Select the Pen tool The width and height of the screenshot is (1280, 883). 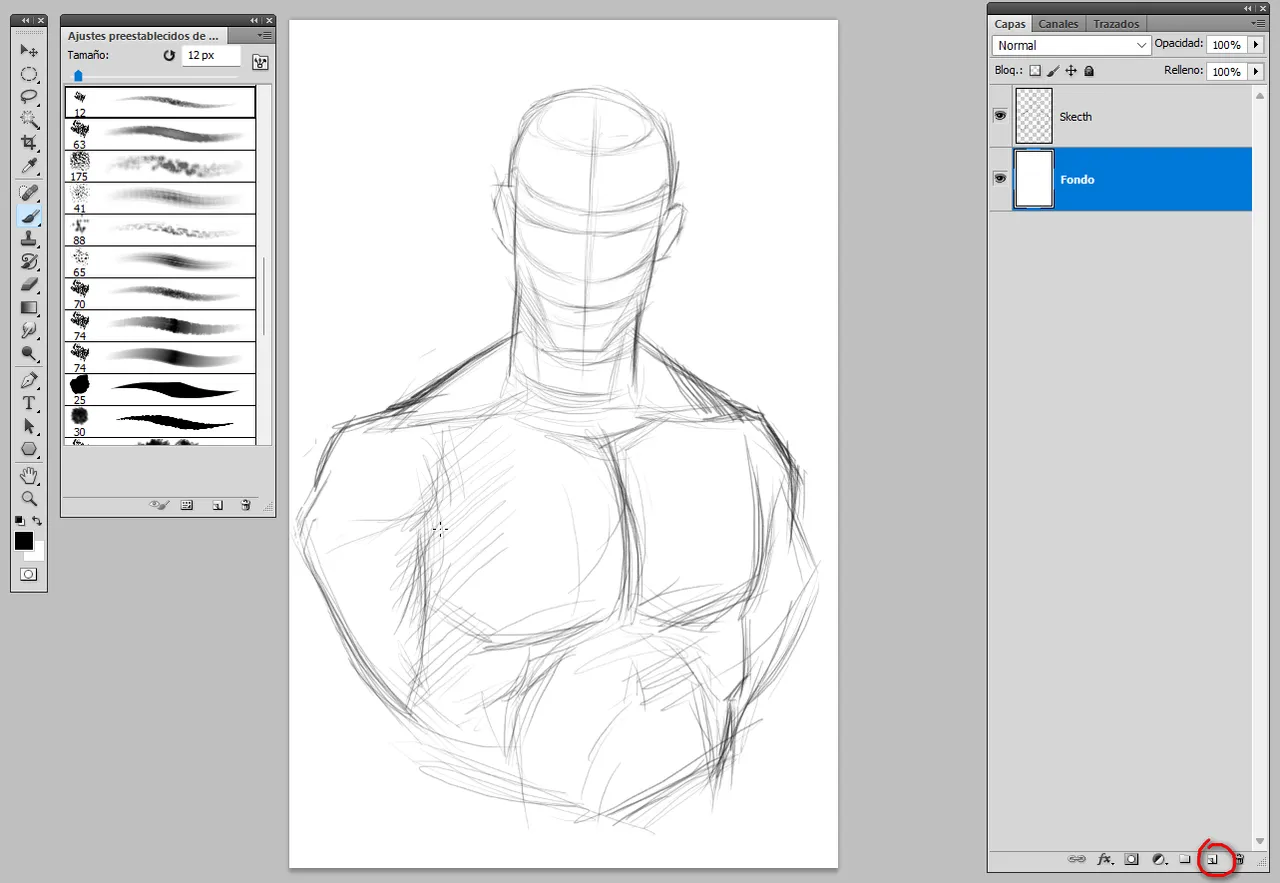(29, 381)
